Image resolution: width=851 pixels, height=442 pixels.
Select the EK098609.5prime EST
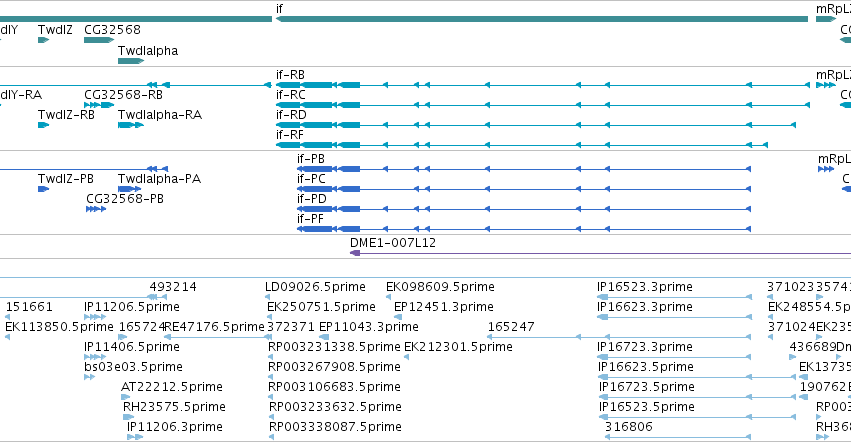(x=440, y=287)
